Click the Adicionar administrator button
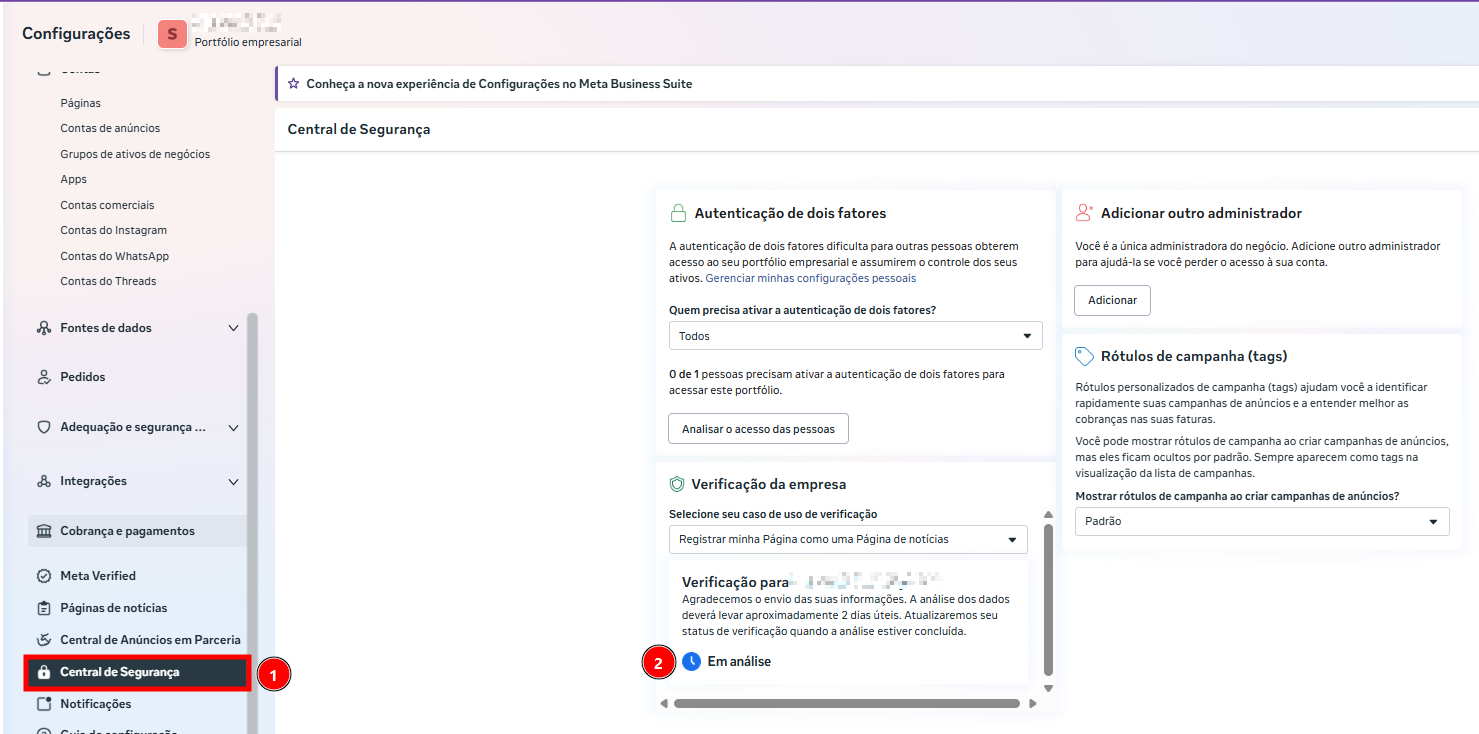 (1112, 300)
